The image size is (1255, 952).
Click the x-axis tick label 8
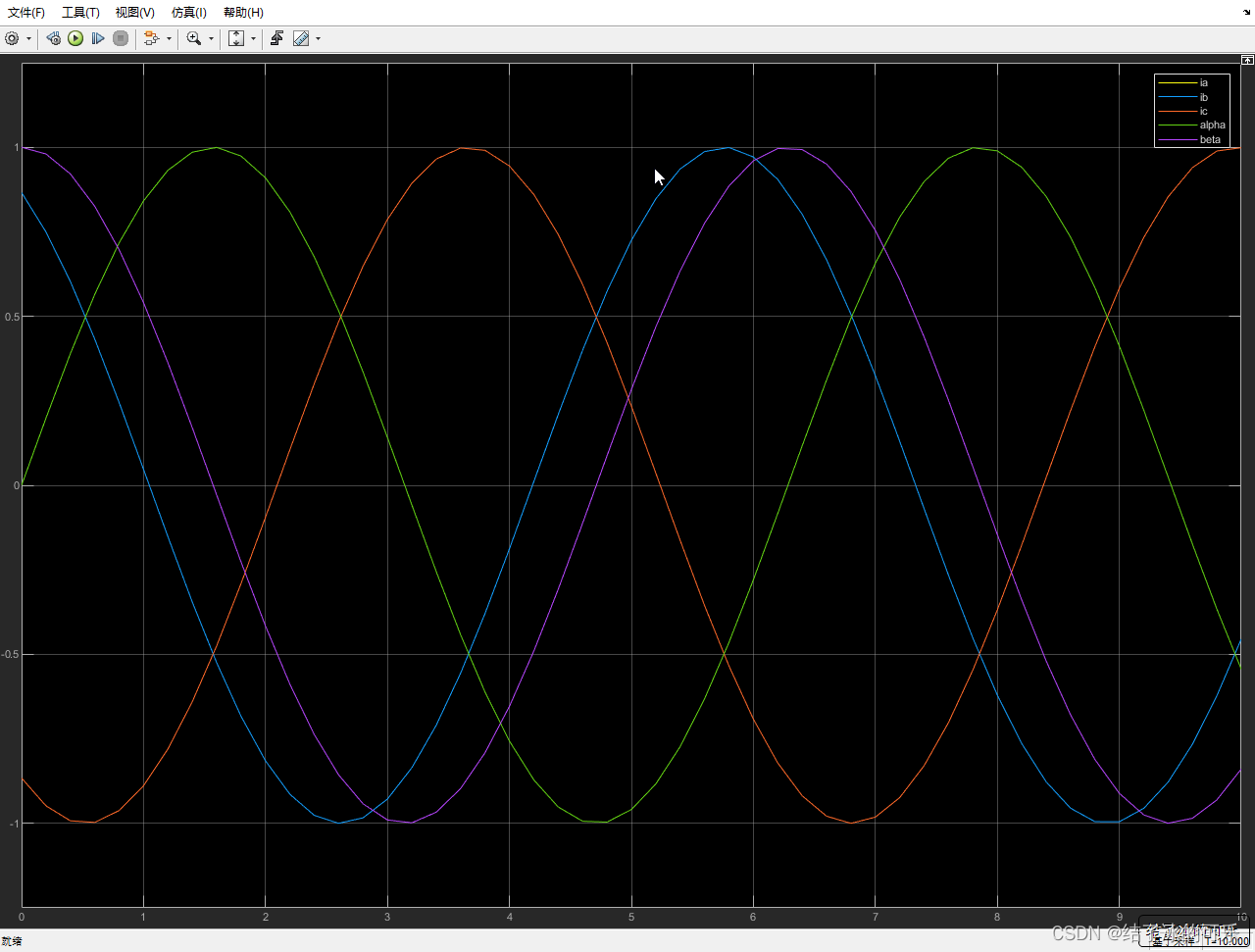(997, 917)
